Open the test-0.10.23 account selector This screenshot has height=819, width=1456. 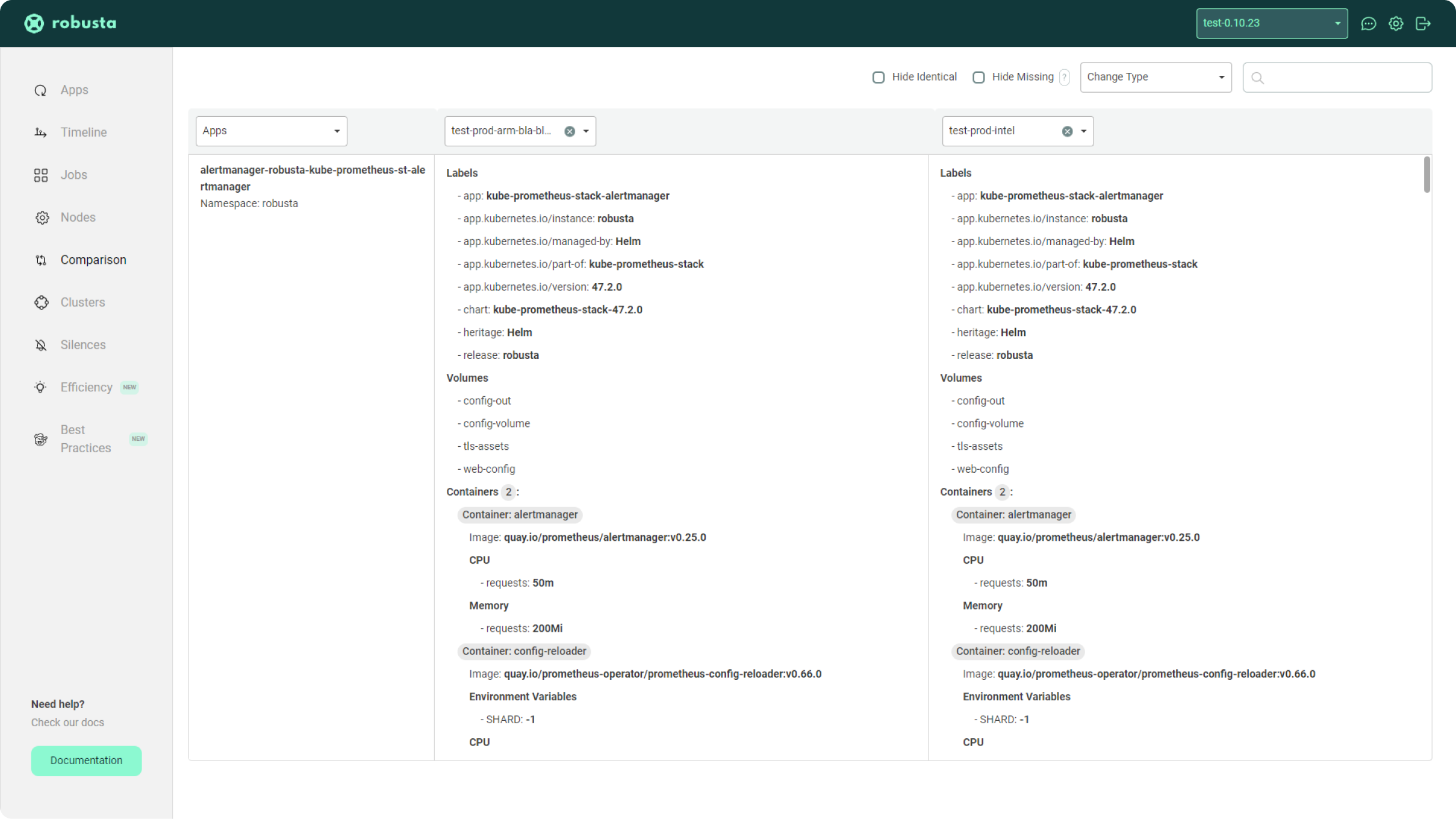[1271, 23]
